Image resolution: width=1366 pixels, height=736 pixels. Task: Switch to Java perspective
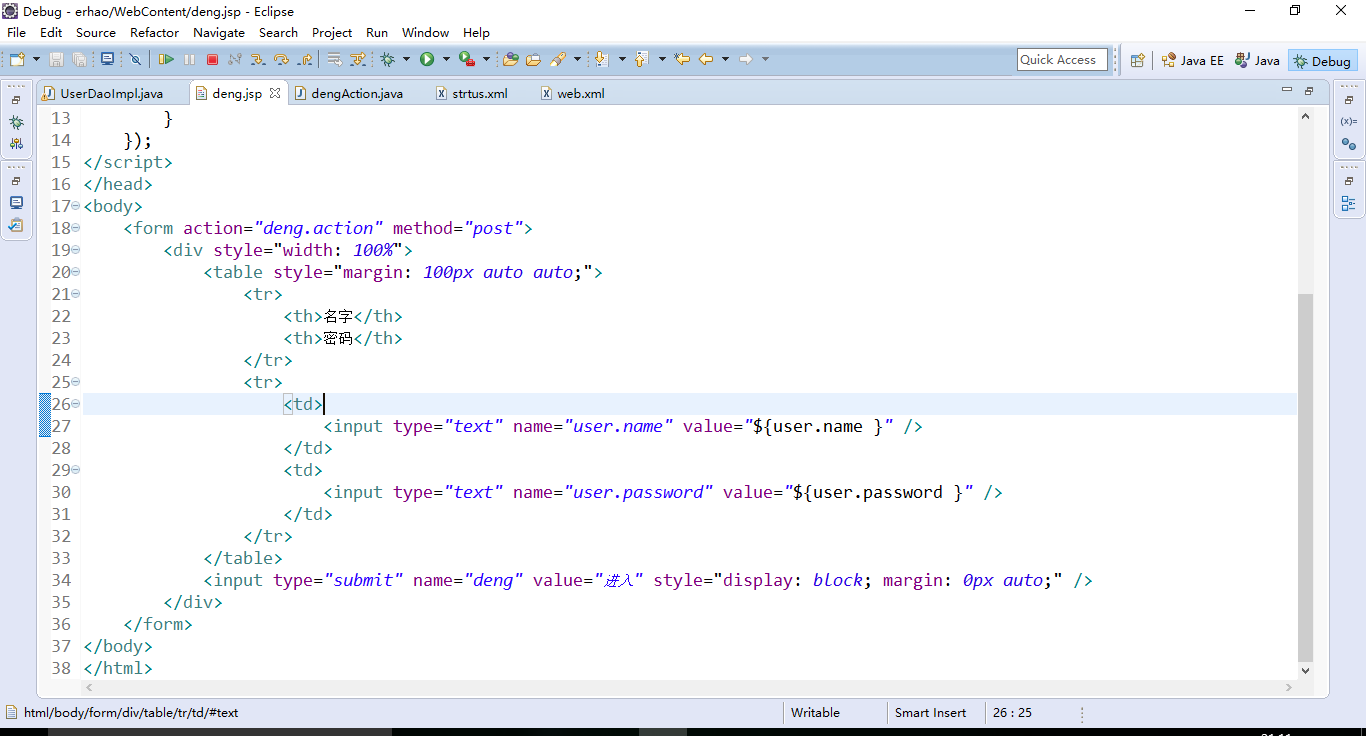click(1258, 60)
